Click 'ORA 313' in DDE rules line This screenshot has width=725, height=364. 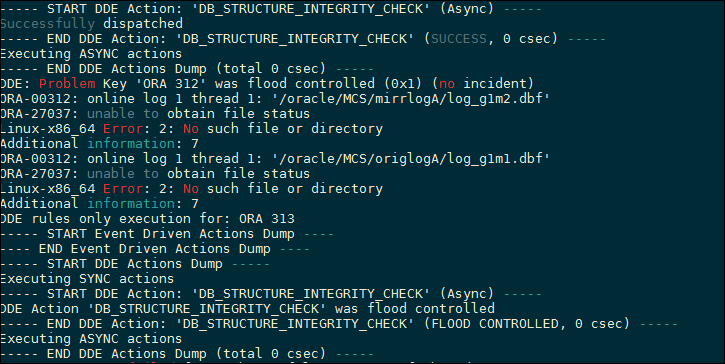pos(266,219)
